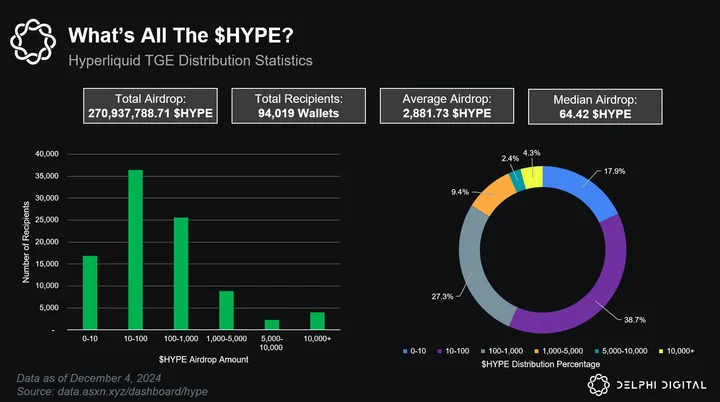Select the blue 0-10 legend swatch

[x=405, y=351]
